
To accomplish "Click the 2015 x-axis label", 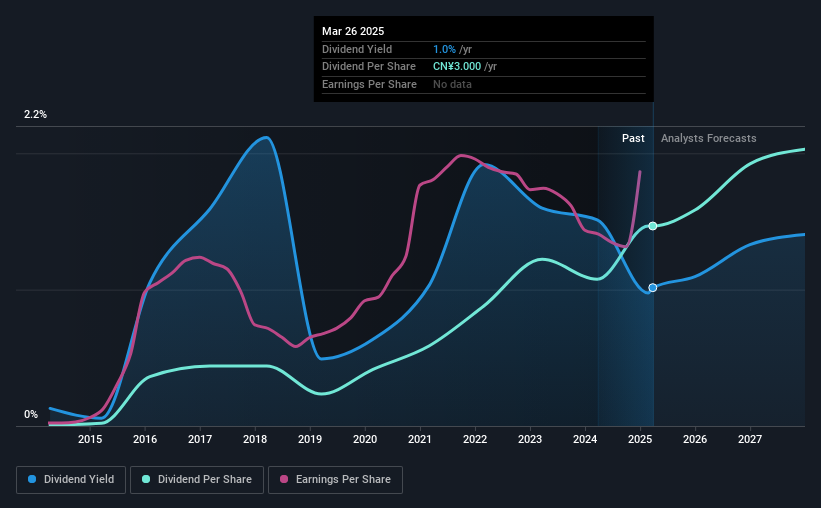I will [90, 439].
